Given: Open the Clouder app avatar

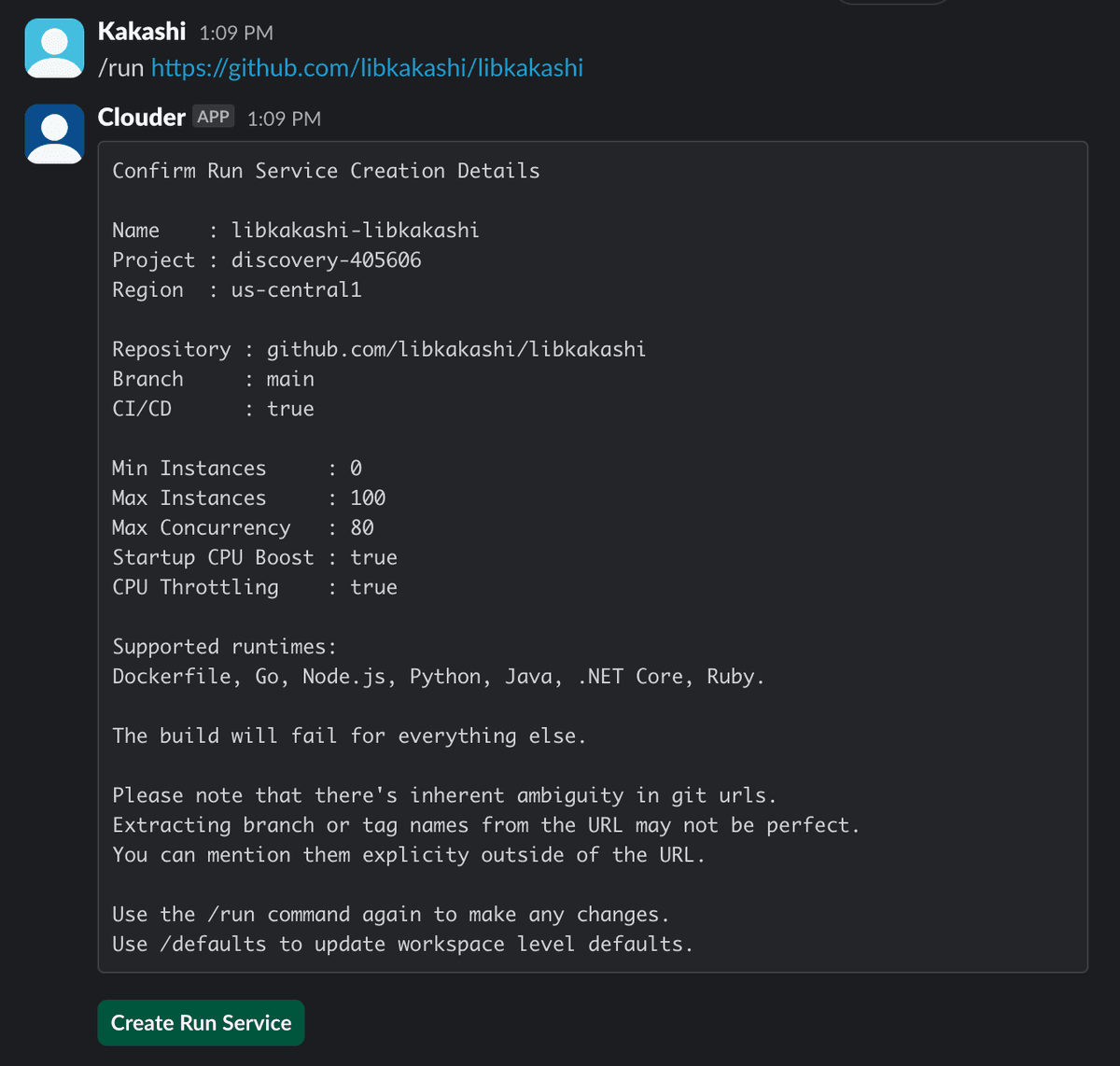Looking at the screenshot, I should 55,133.
